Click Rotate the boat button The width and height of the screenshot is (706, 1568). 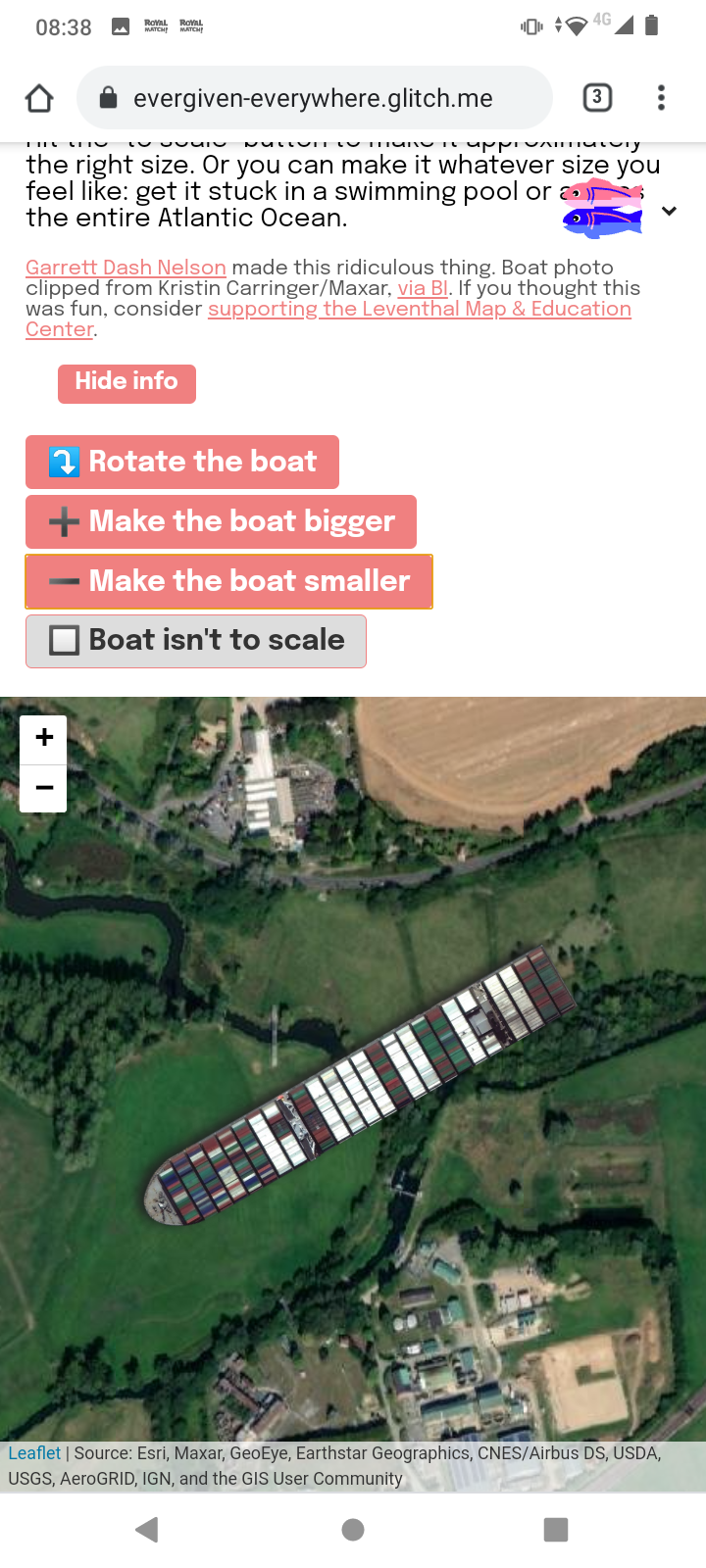click(182, 462)
